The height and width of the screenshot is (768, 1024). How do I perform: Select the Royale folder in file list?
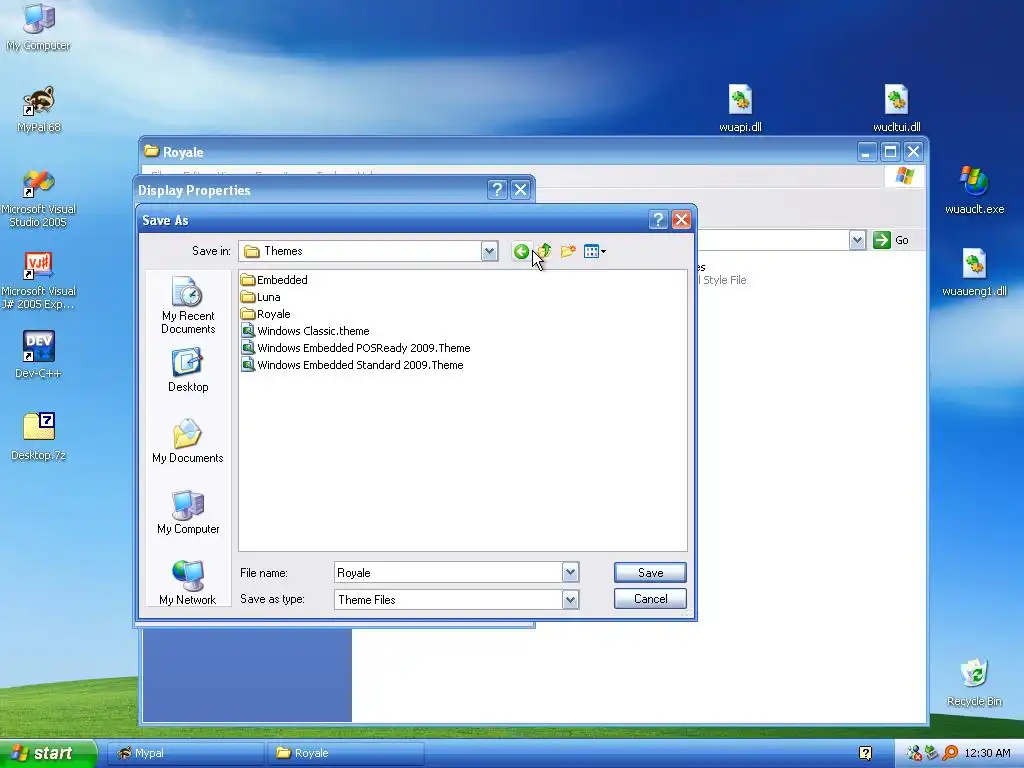coord(266,313)
